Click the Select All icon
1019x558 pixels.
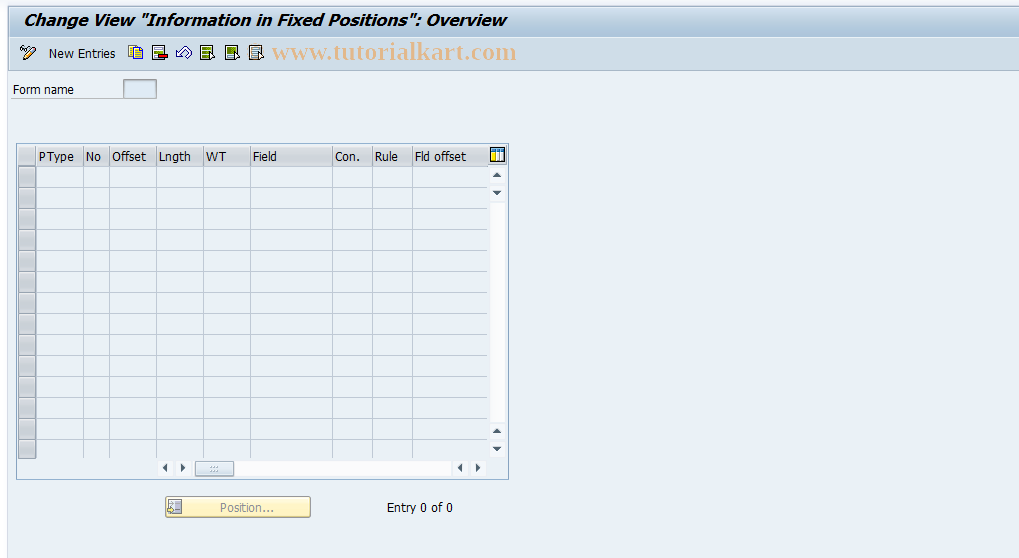pyautogui.click(x=208, y=53)
